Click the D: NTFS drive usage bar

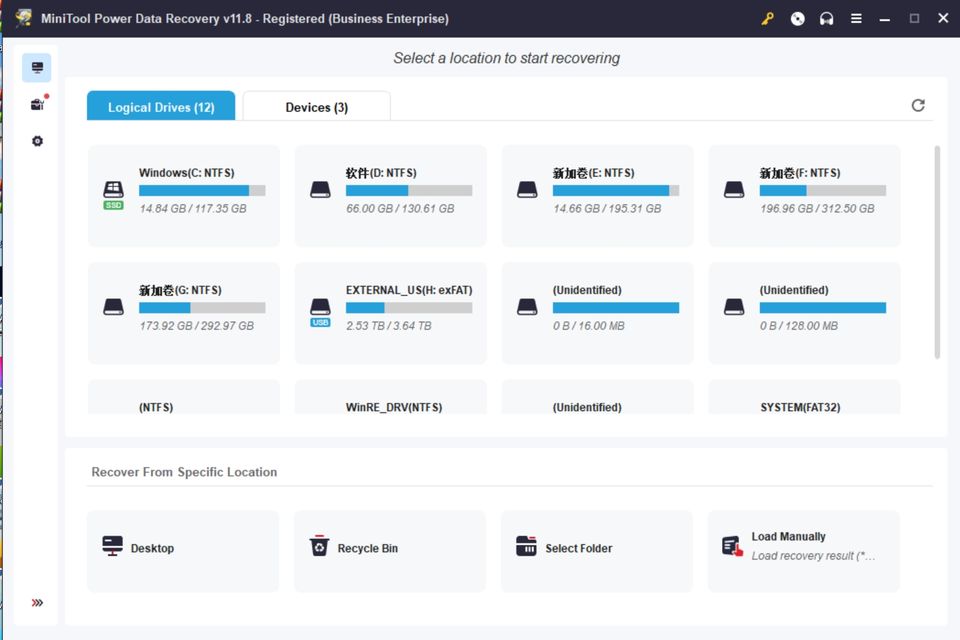[408, 190]
